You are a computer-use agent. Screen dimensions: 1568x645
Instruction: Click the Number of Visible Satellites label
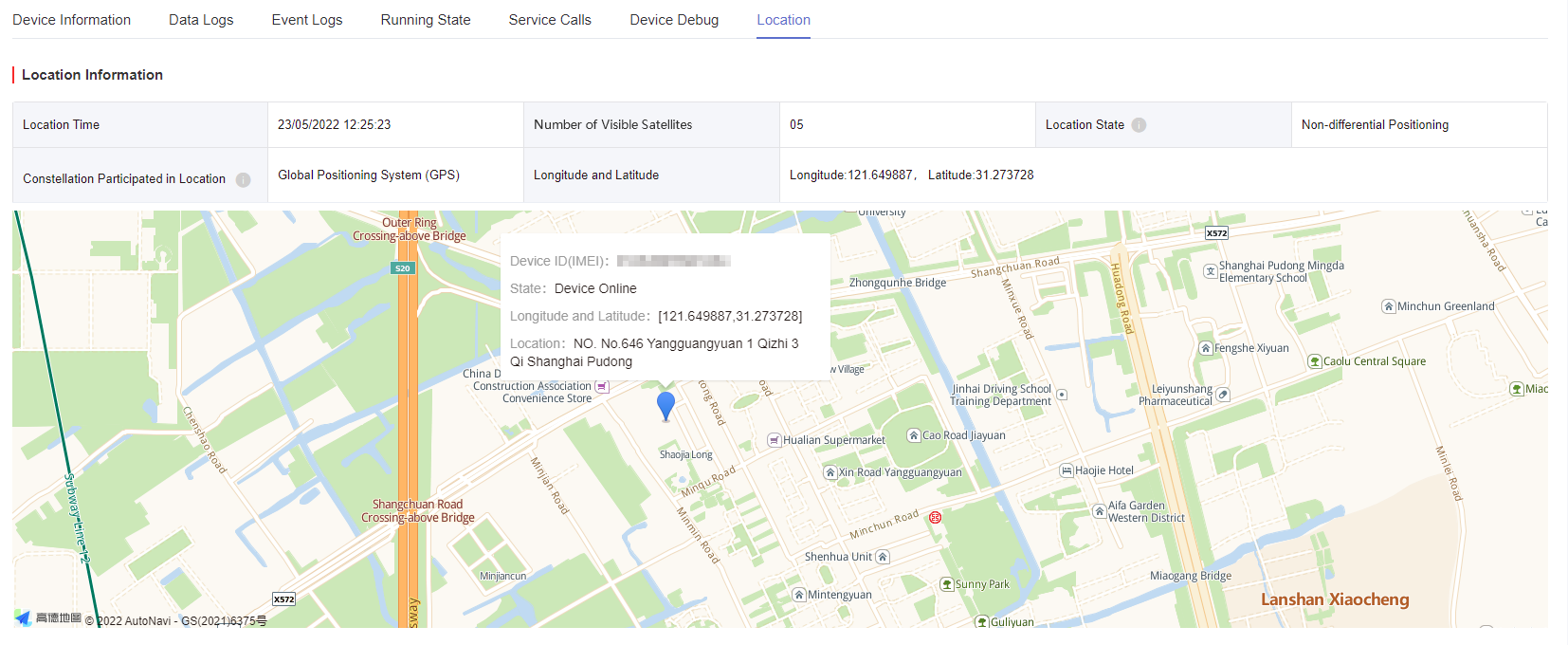click(612, 124)
